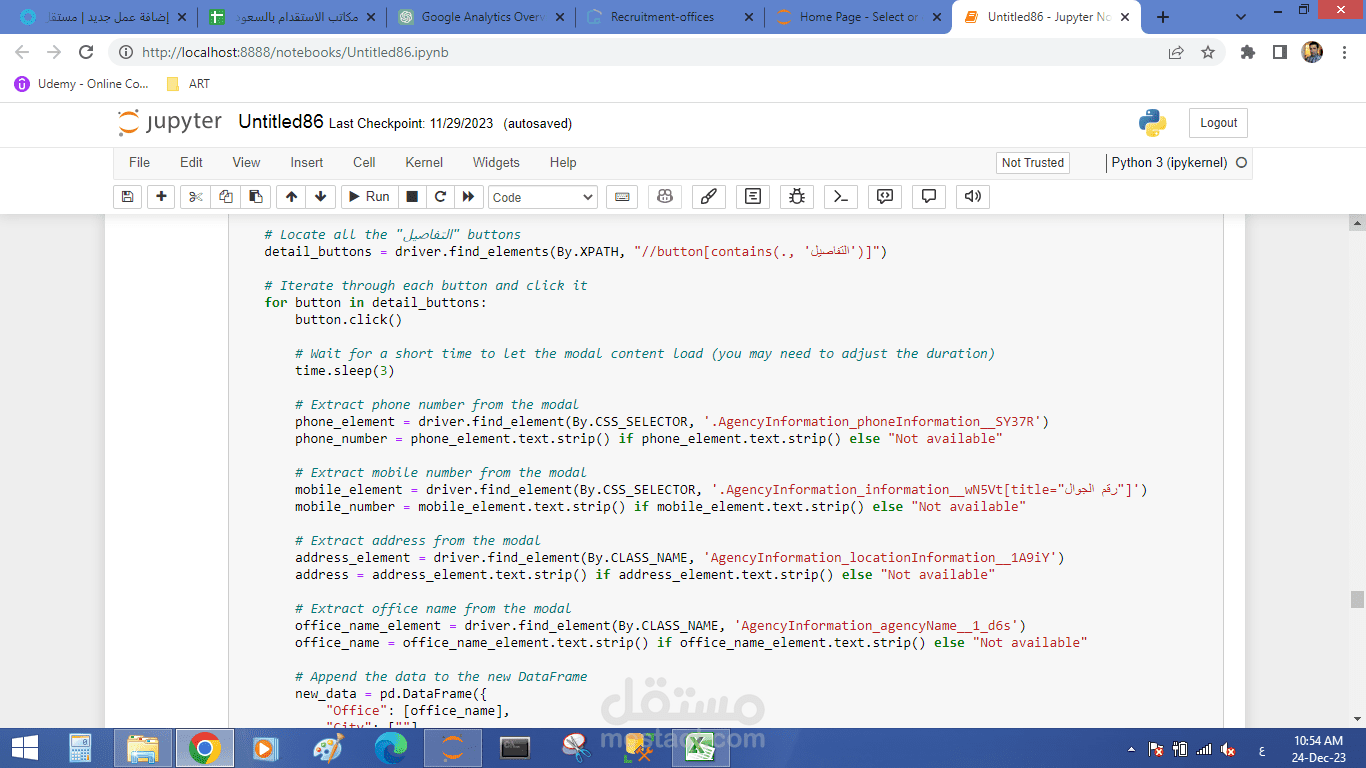Reload the page

(x=86, y=52)
